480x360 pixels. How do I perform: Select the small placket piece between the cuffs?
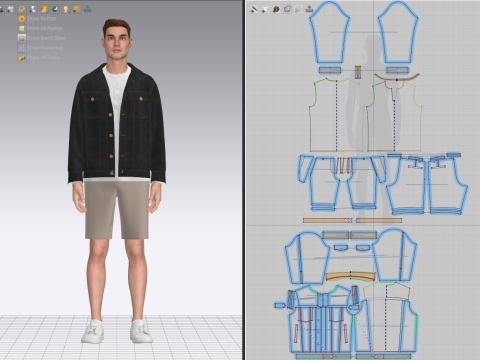(358, 72)
